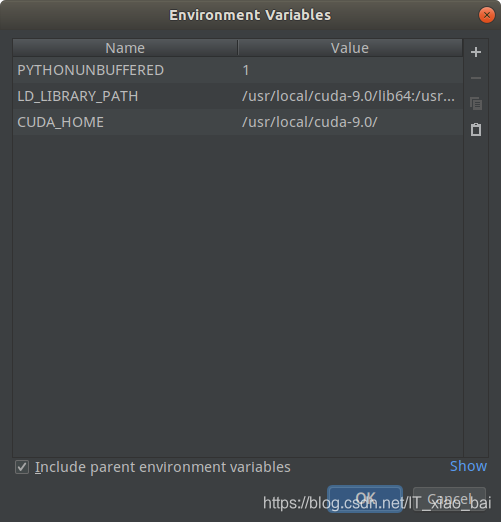Screen dimensions: 501x522
Task: Select the CUDA_HOME variable name
Action: 60,122
